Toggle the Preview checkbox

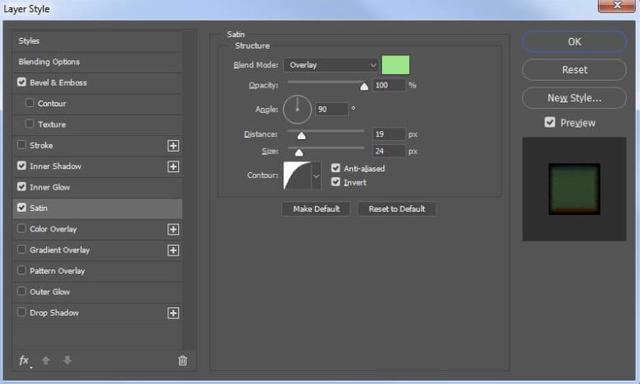pyautogui.click(x=550, y=122)
